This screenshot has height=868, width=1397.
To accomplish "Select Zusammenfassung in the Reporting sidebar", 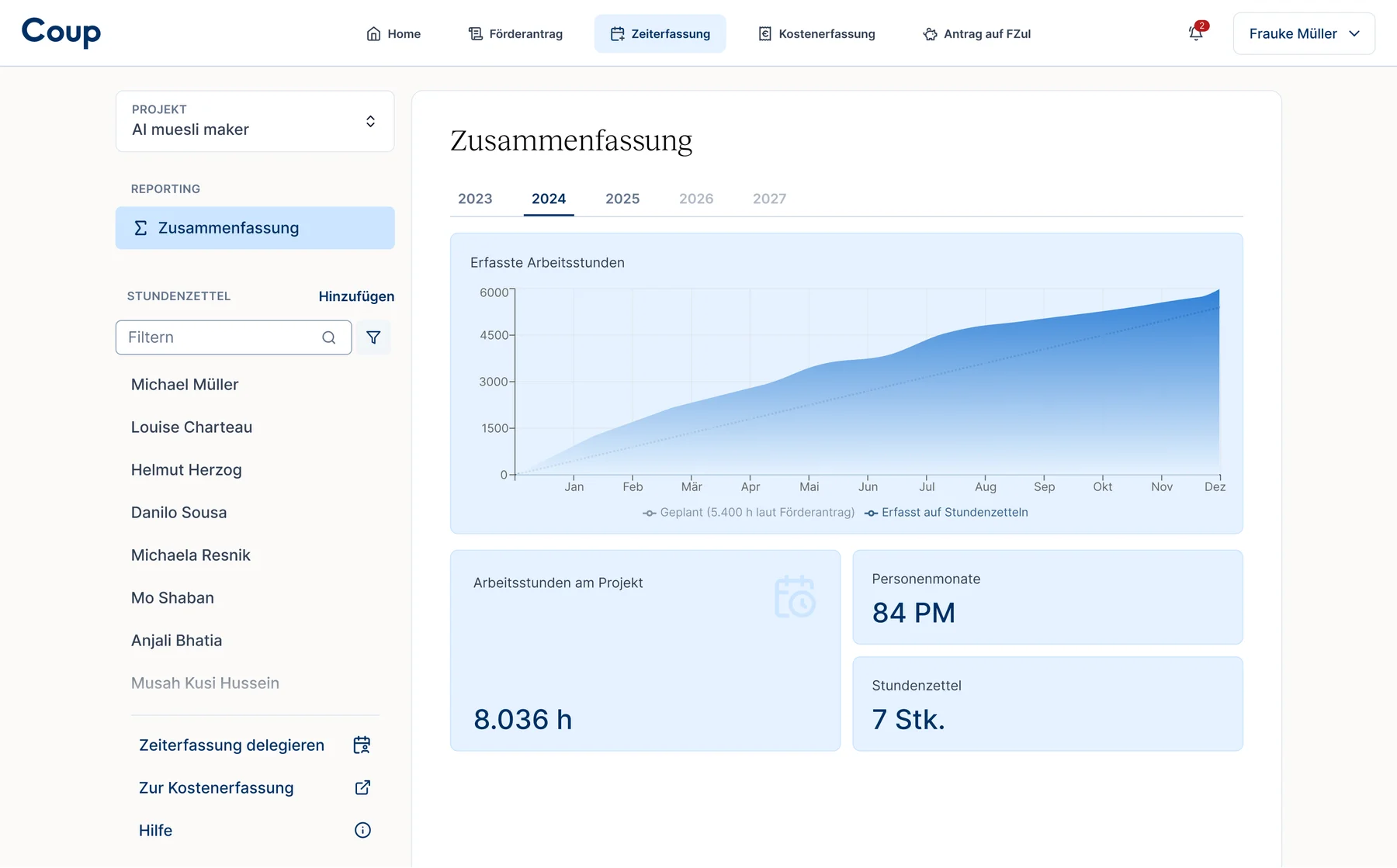I will (255, 228).
